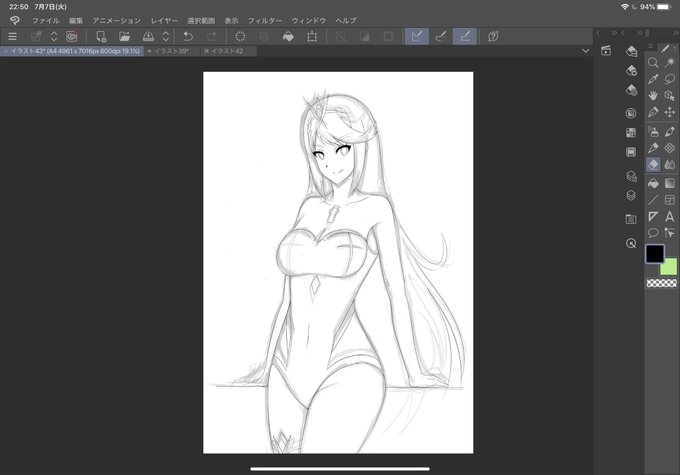Click the Fill bucket in command bar
This screenshot has height=475, width=680.
(288, 36)
